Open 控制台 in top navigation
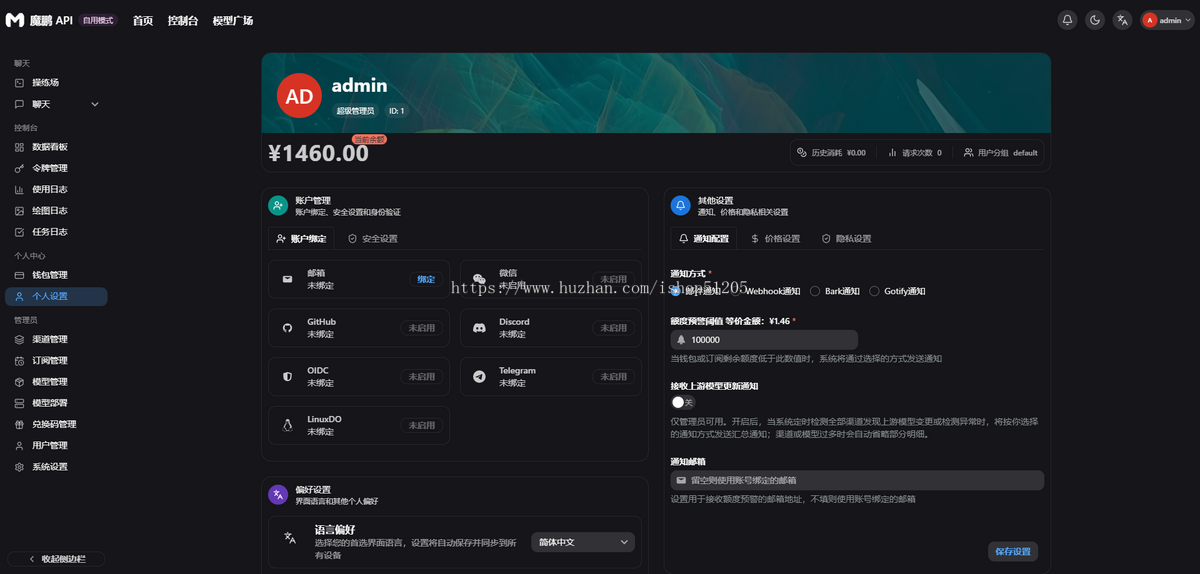Viewport: 1200px width, 574px height. pos(183,20)
